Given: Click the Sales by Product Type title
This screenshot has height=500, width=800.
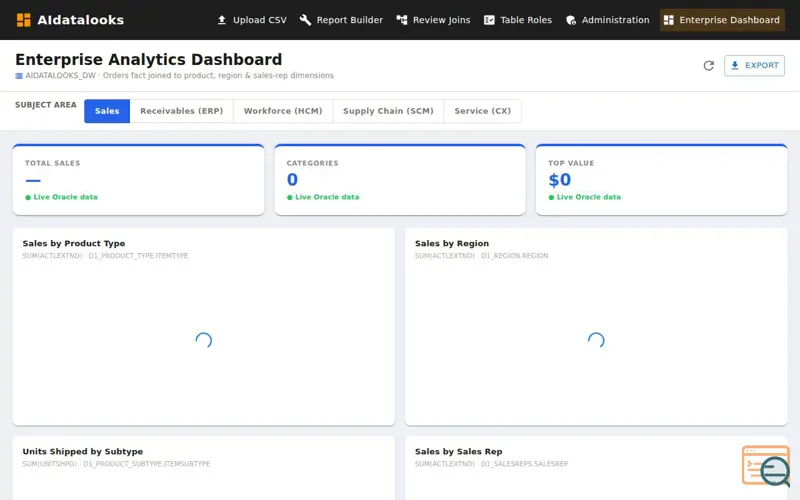Looking at the screenshot, I should coord(73,243).
